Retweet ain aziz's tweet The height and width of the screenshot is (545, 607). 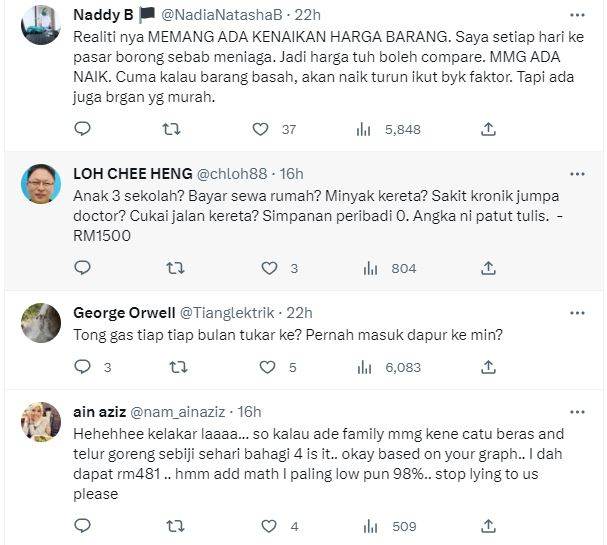tap(175, 526)
